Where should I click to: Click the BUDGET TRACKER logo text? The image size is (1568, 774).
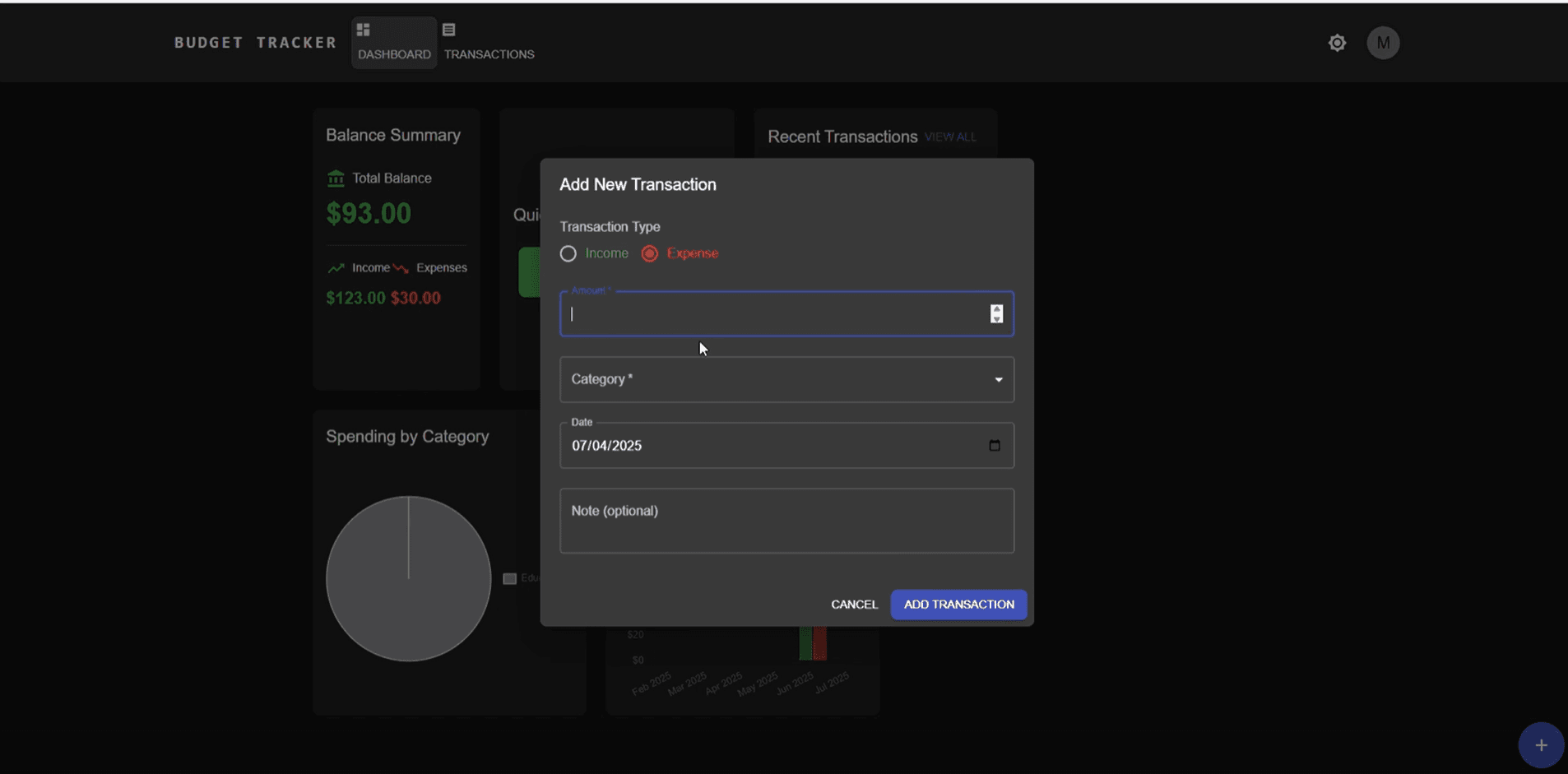[x=255, y=43]
